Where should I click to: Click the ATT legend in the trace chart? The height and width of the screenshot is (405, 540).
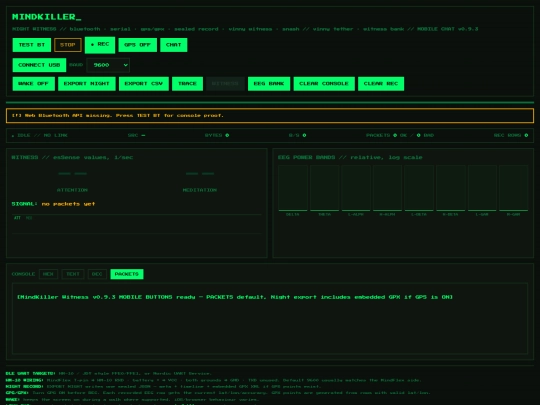point(17,218)
